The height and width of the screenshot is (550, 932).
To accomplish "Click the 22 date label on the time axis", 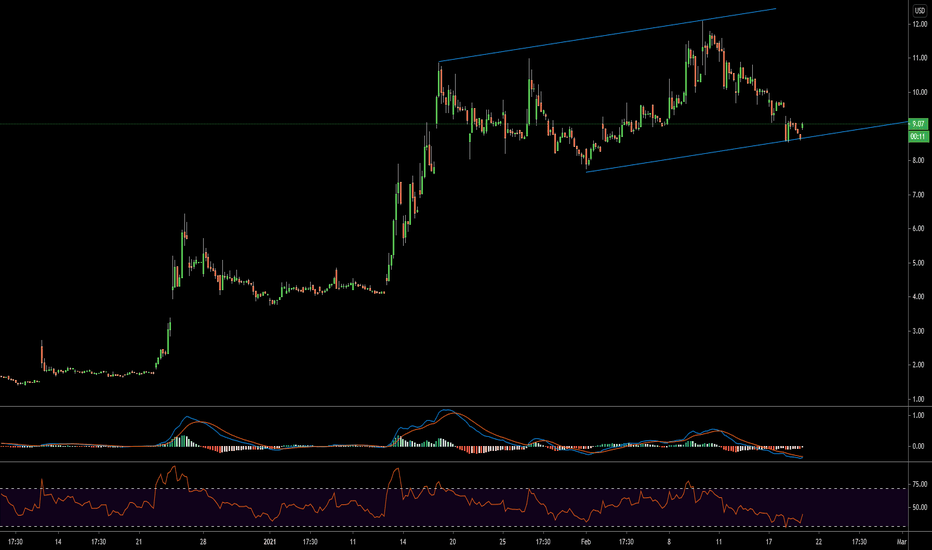I will 818,542.
